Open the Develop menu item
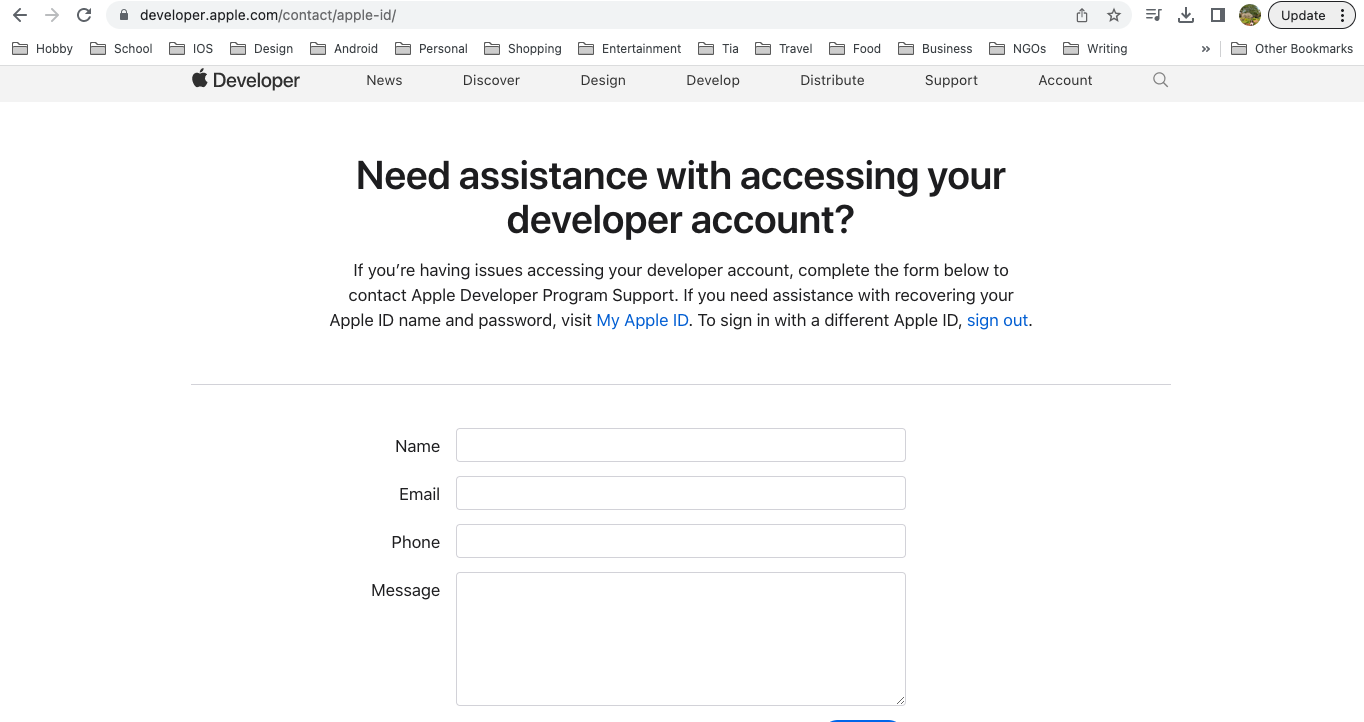 pyautogui.click(x=713, y=80)
